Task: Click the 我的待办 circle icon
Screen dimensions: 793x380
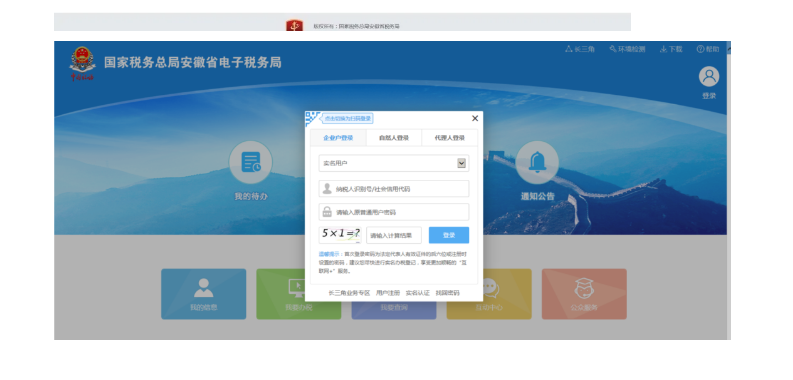Action: [251, 162]
